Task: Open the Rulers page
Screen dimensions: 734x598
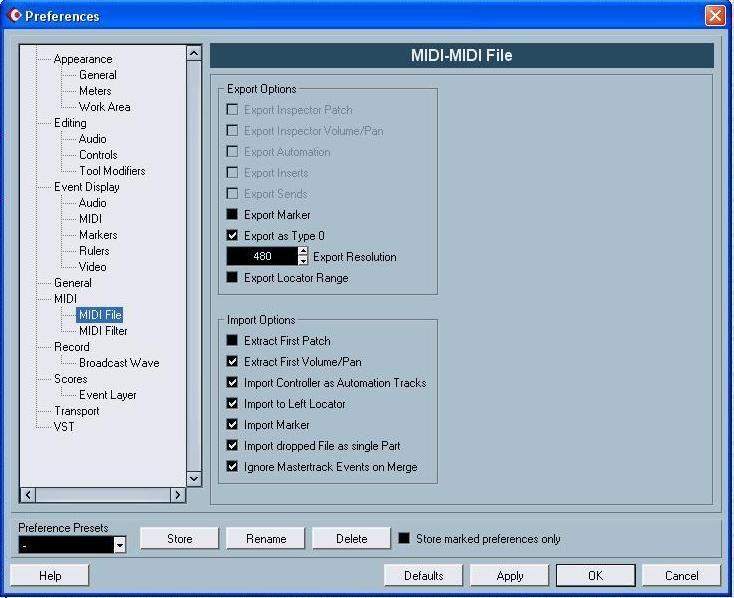Action: (94, 251)
